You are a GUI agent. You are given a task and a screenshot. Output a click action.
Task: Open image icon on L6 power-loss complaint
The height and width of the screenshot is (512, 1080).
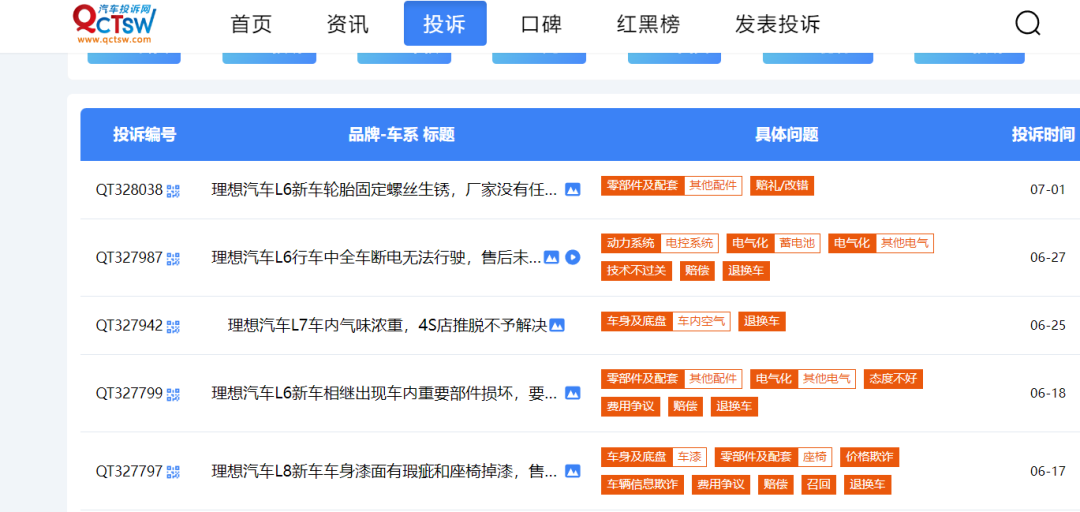(x=551, y=258)
